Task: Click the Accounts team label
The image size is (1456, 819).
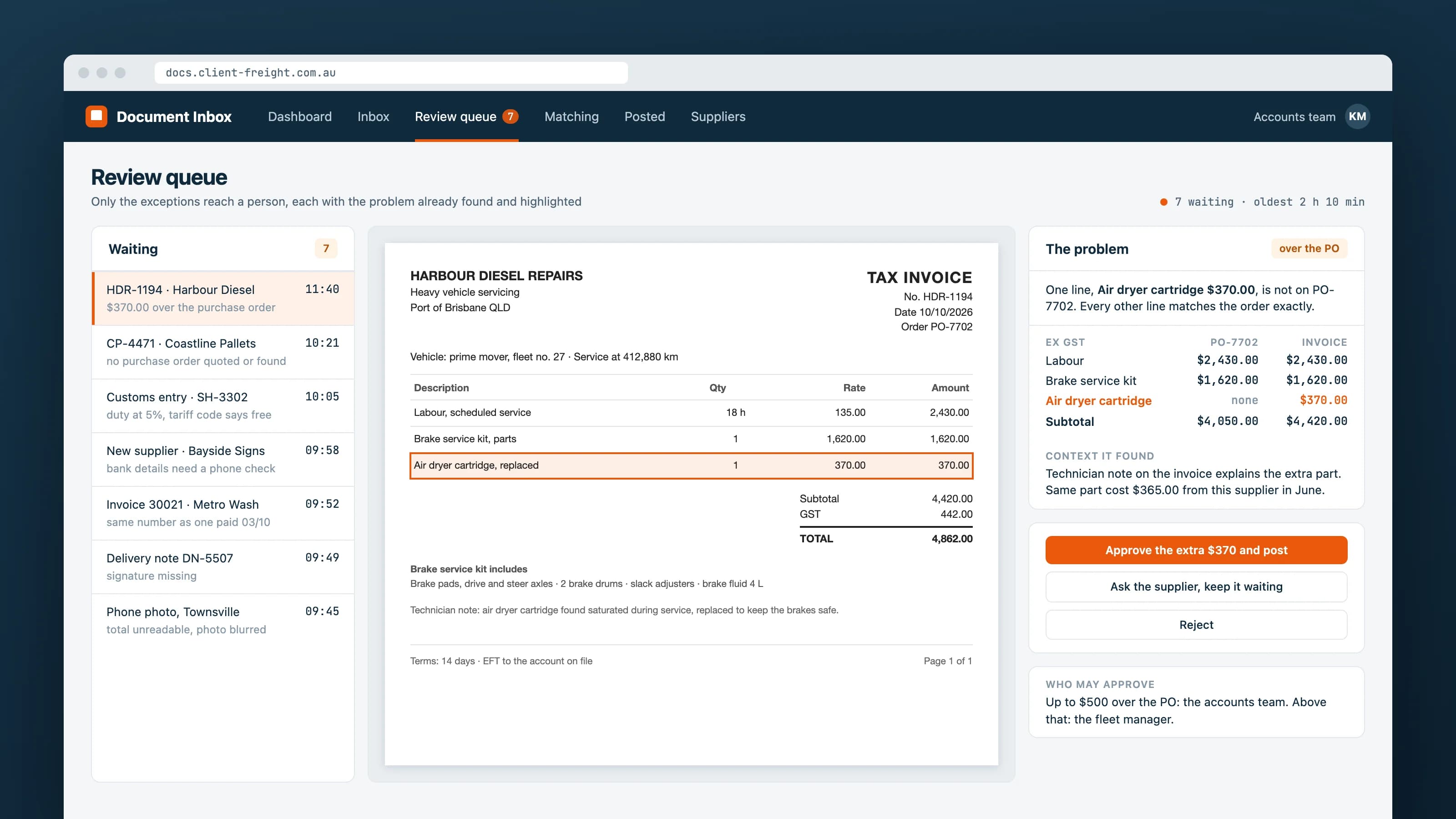Action: click(x=1294, y=117)
